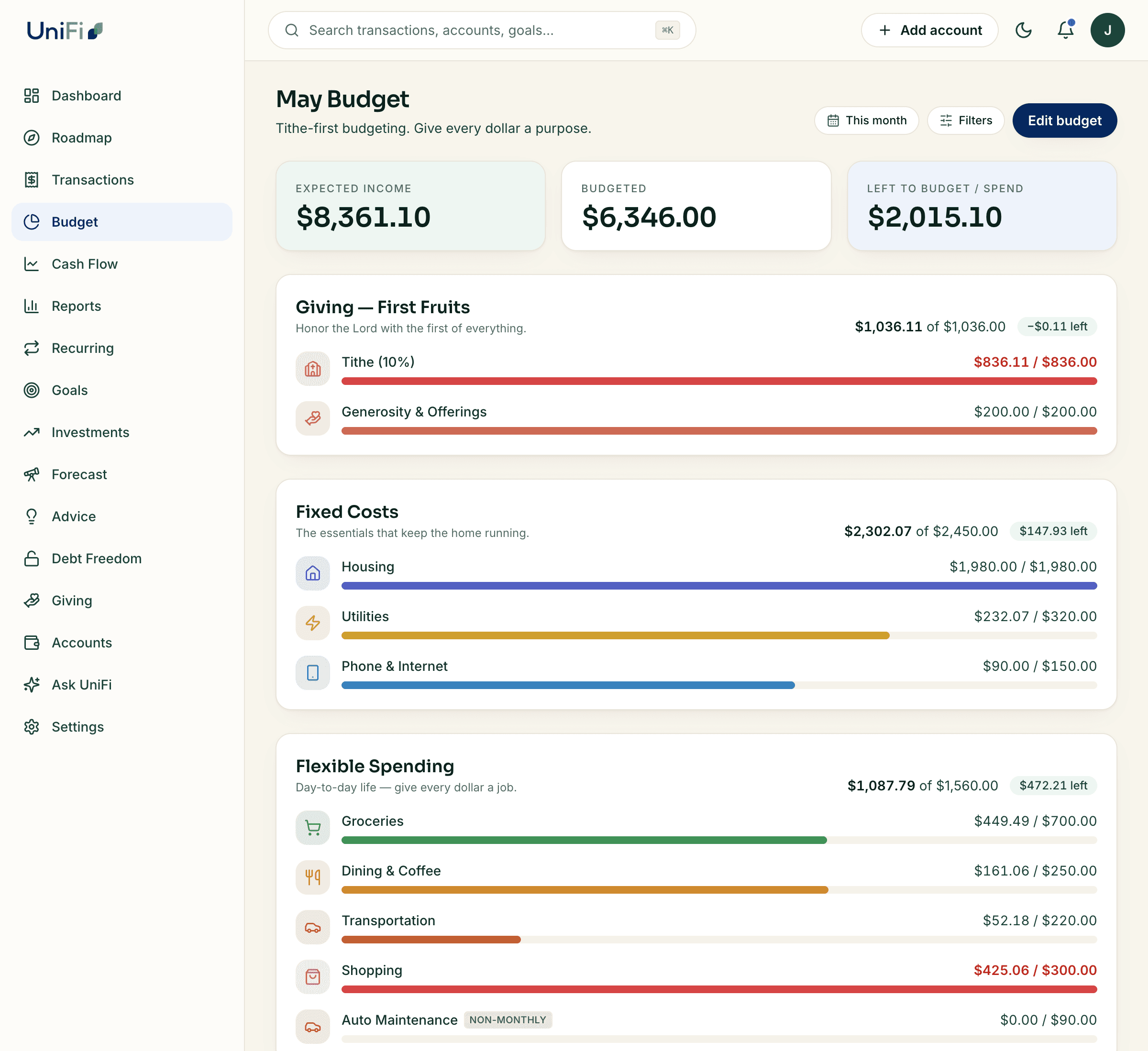This screenshot has width=1148, height=1051.
Task: Click the Dining & Coffee utensils icon
Action: click(x=313, y=877)
